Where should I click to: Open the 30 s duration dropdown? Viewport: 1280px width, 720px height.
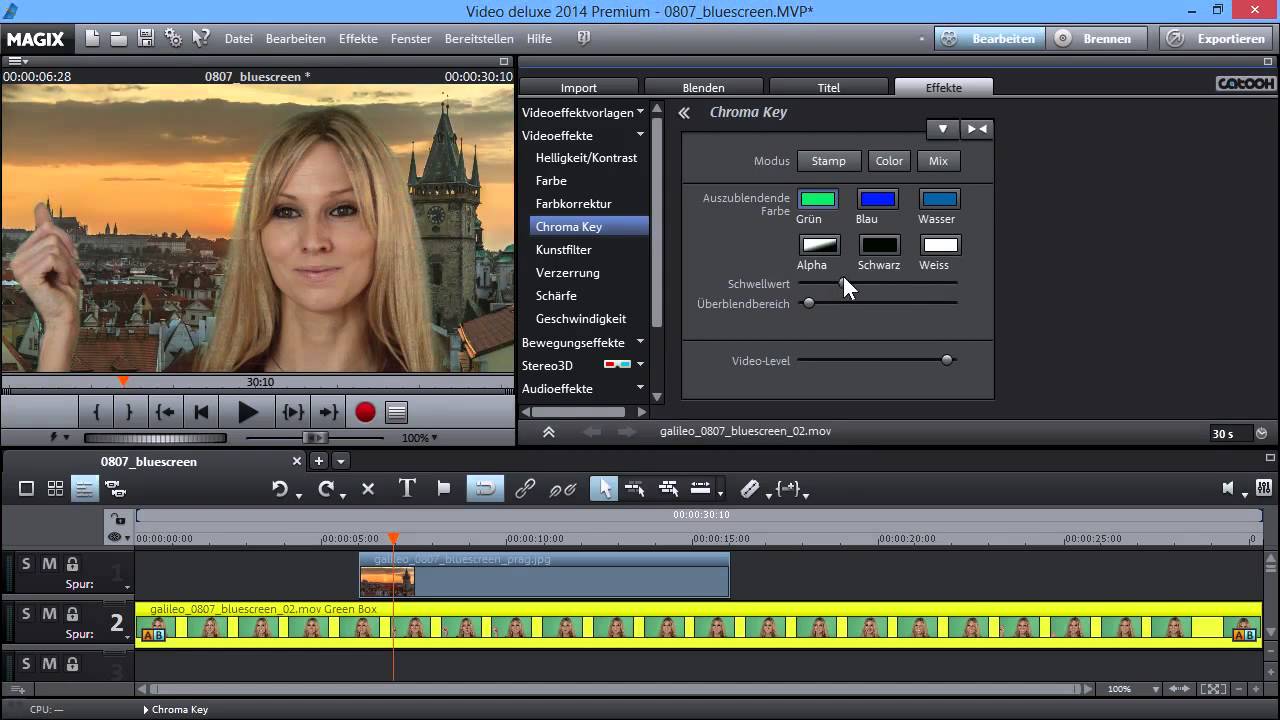(x=1261, y=433)
